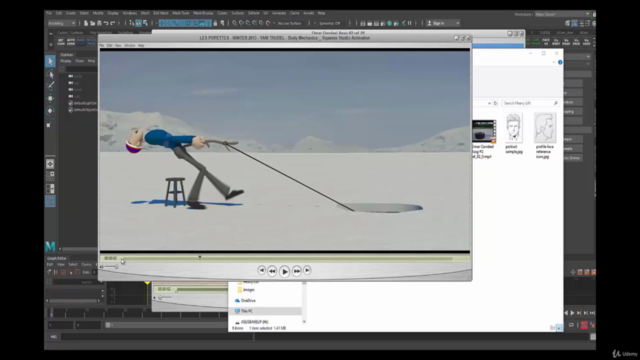The height and width of the screenshot is (360, 640).
Task: Switch to the Curves / Surfaces shelf tab
Action: (x=70, y=33)
